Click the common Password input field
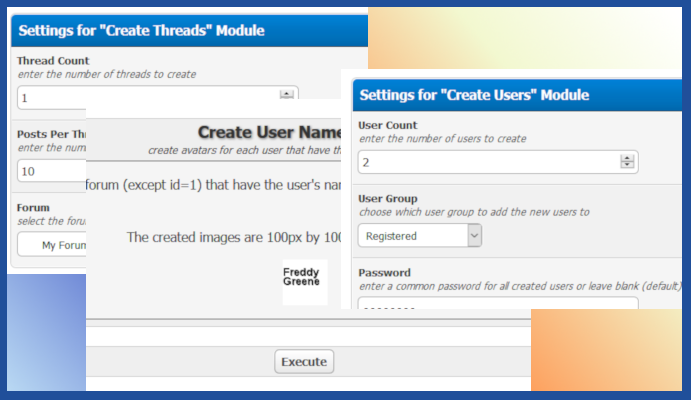 [497, 304]
